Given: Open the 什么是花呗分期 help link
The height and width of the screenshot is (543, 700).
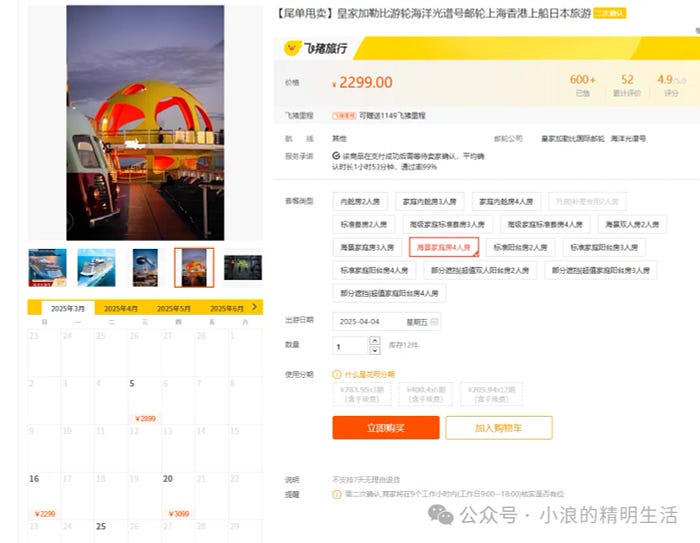Looking at the screenshot, I should pyautogui.click(x=370, y=374).
